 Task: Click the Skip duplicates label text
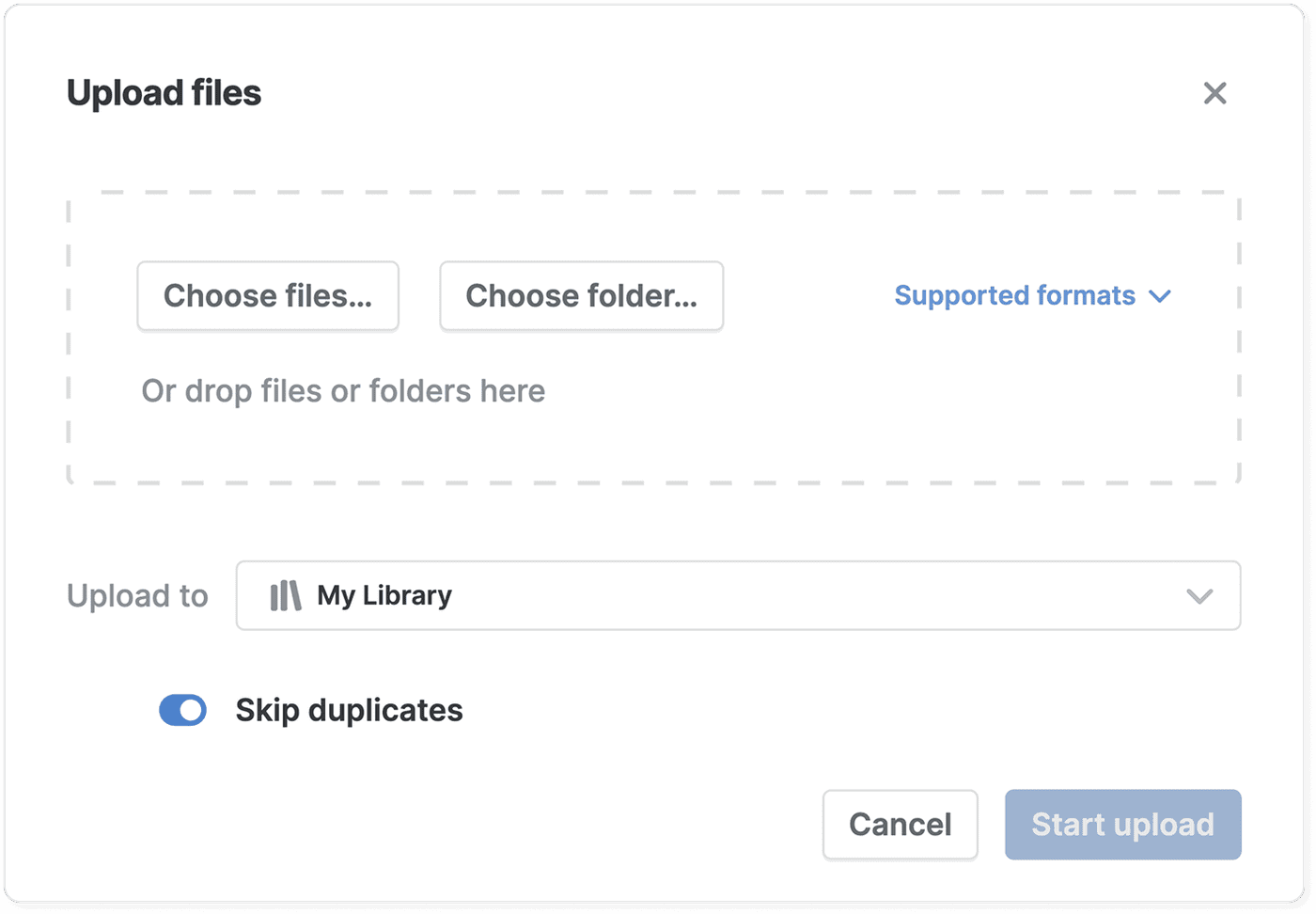349,711
